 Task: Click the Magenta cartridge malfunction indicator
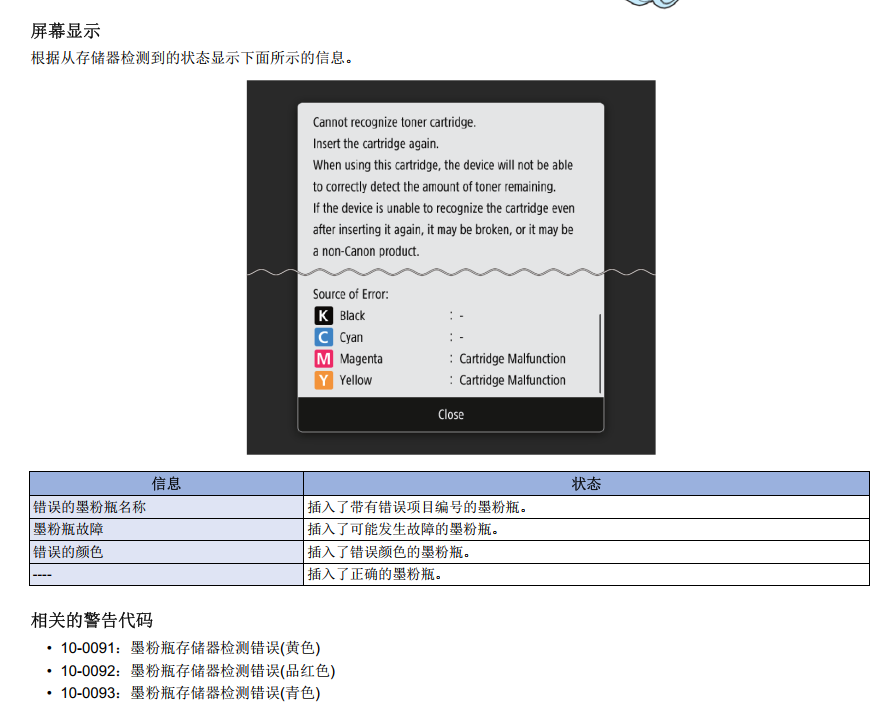click(513, 359)
